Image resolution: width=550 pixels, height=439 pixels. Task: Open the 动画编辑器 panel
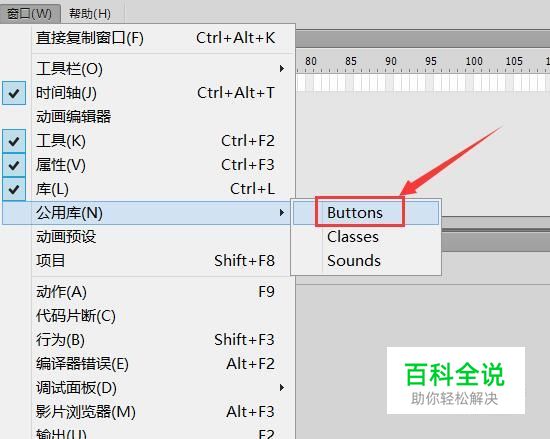coord(148,117)
